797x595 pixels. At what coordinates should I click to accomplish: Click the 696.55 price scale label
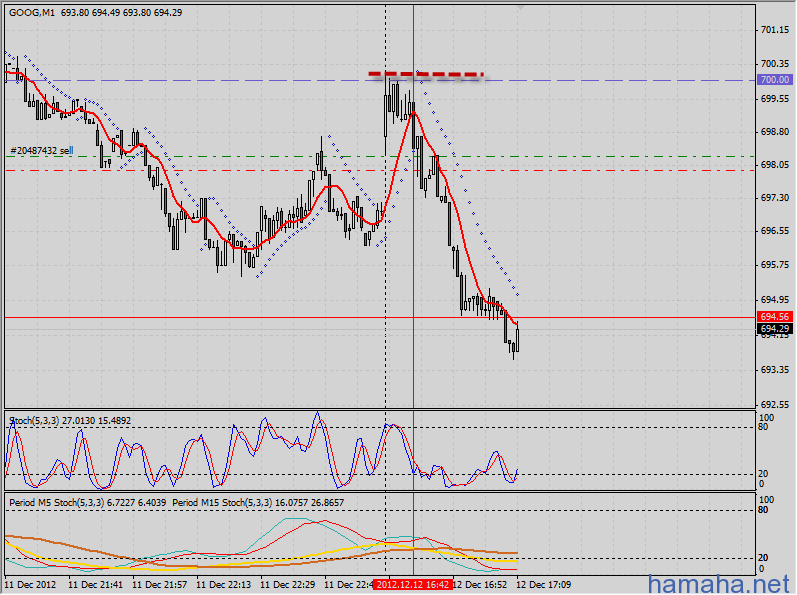pyautogui.click(x=774, y=231)
